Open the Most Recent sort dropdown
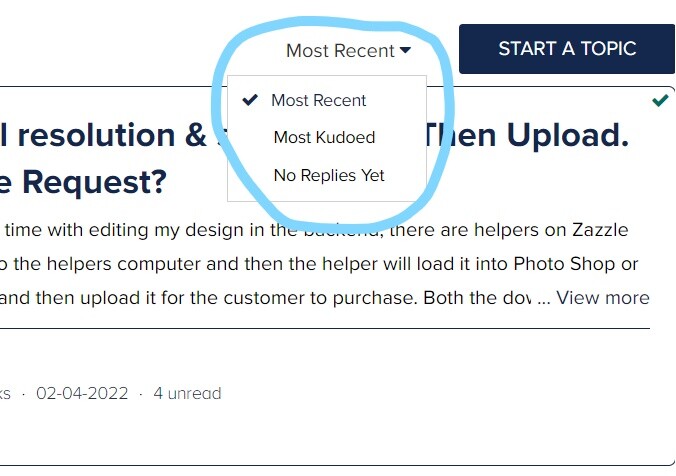This screenshot has width=676, height=476. click(x=348, y=50)
